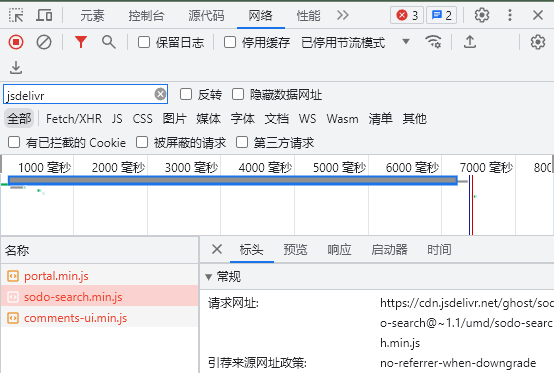554x373 pixels.
Task: Show more DevTools tabs chevron
Action: (343, 15)
